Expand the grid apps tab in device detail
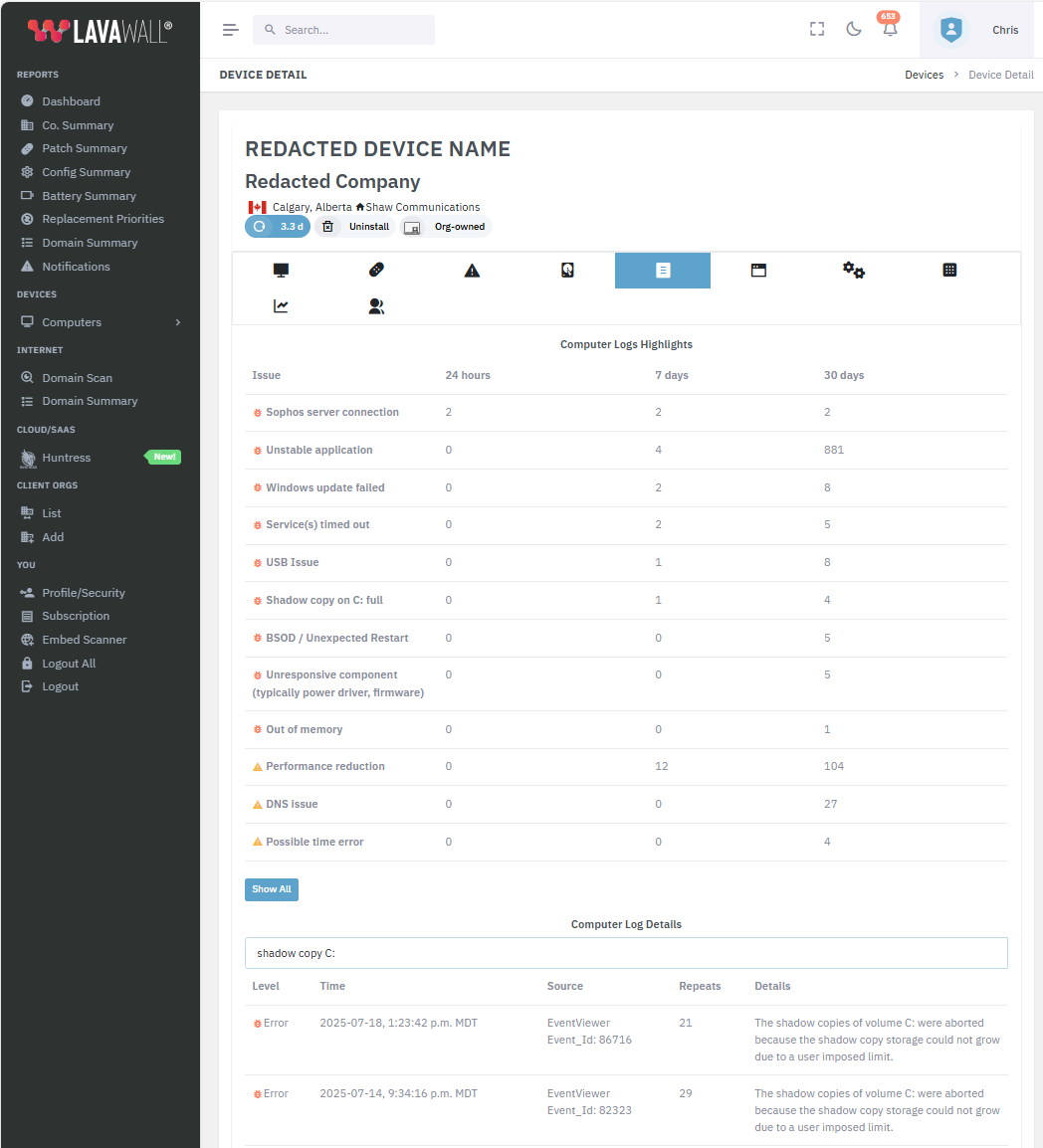1043x1148 pixels. pyautogui.click(x=949, y=270)
